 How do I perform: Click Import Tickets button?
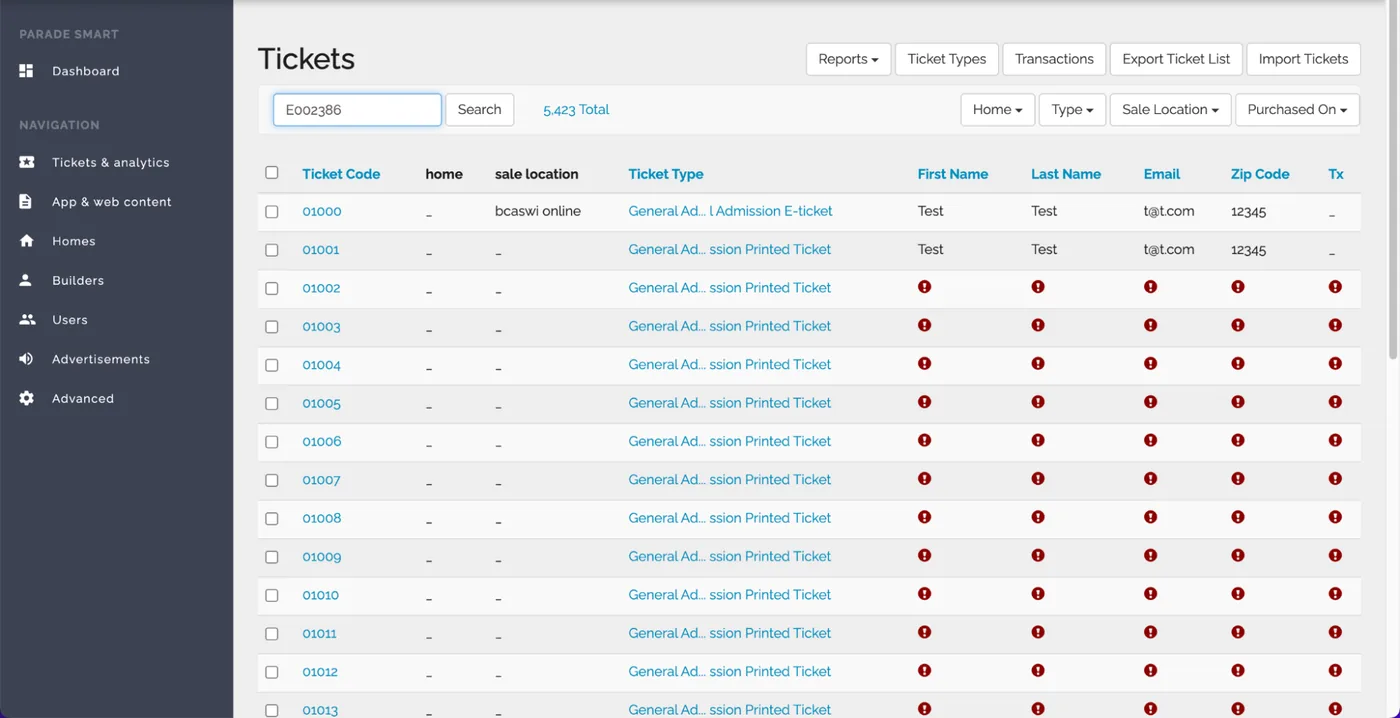[1303, 59]
